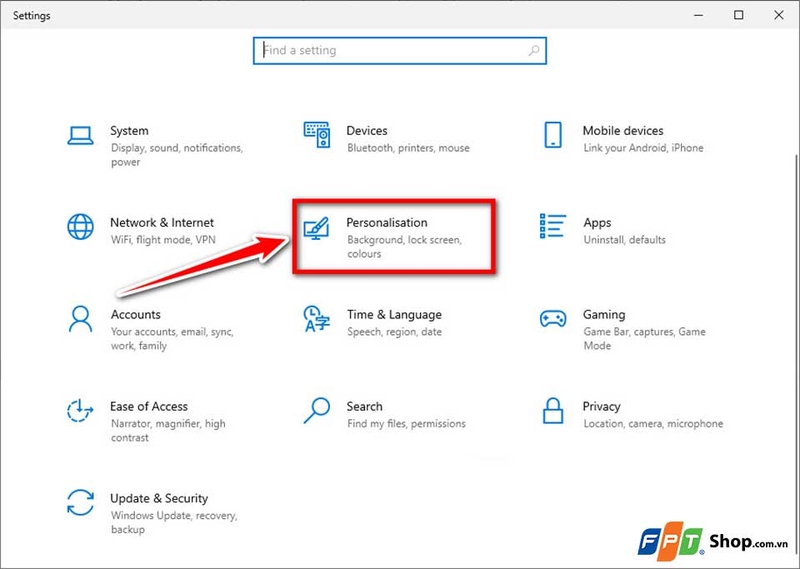The width and height of the screenshot is (800, 569).
Task: Click 'Link your Android, iPhone' text
Action: click(x=643, y=148)
